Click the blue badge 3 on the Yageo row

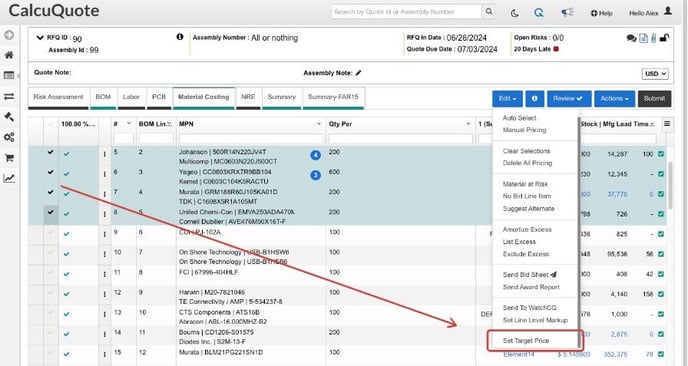point(315,175)
